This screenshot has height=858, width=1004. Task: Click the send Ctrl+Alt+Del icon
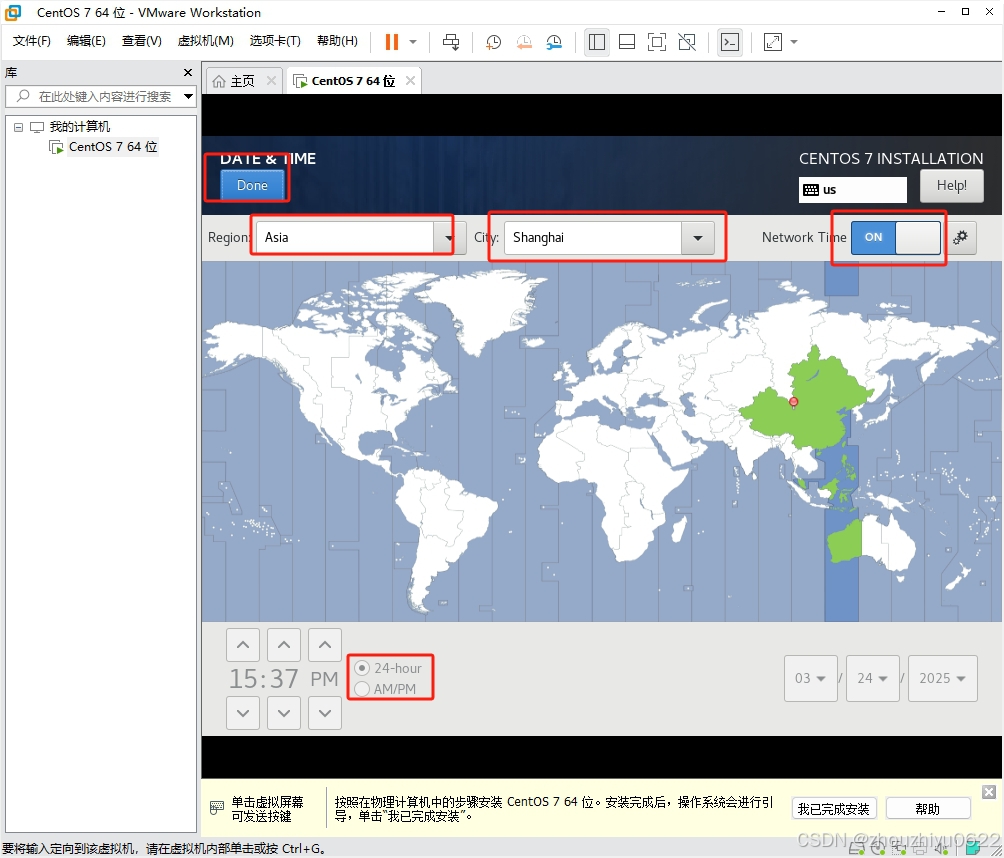point(451,42)
